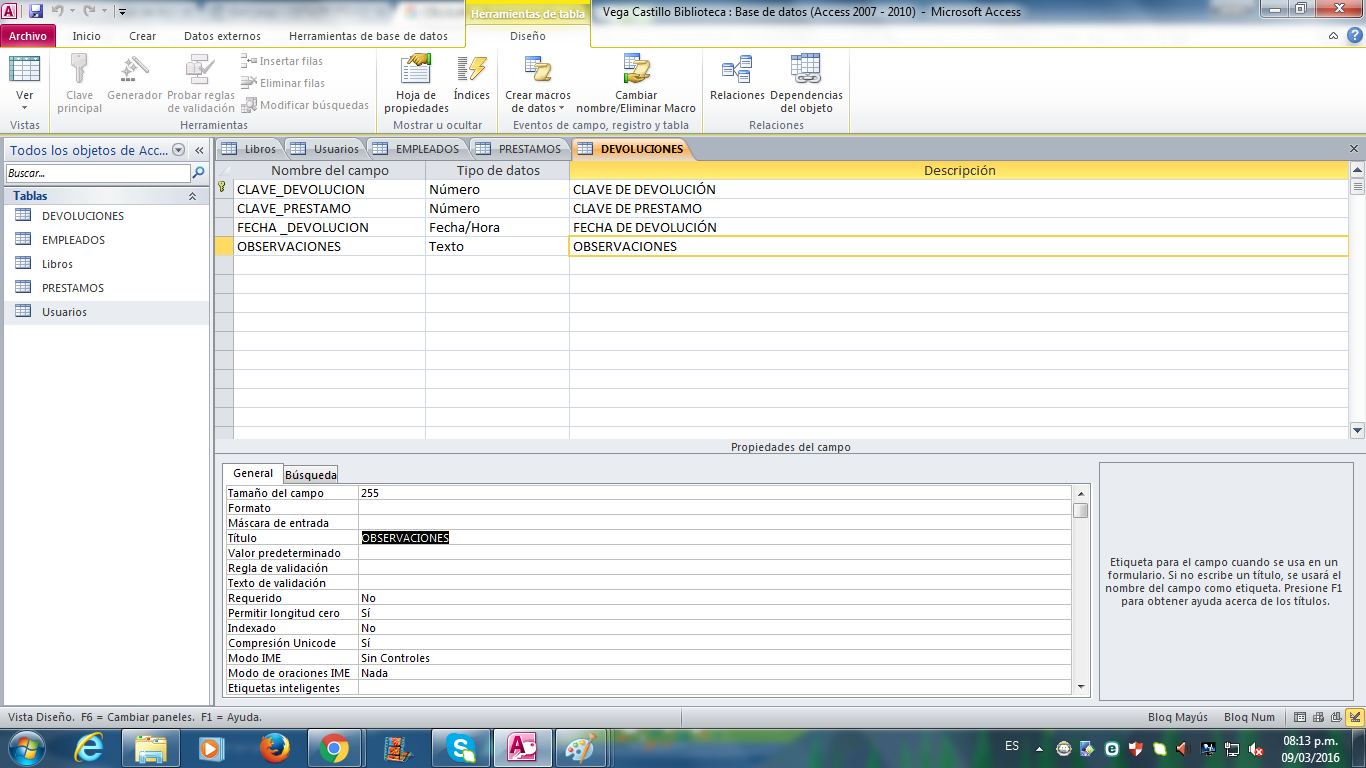Open Firefox from the taskbar
The width and height of the screenshot is (1366, 768).
pos(272,748)
